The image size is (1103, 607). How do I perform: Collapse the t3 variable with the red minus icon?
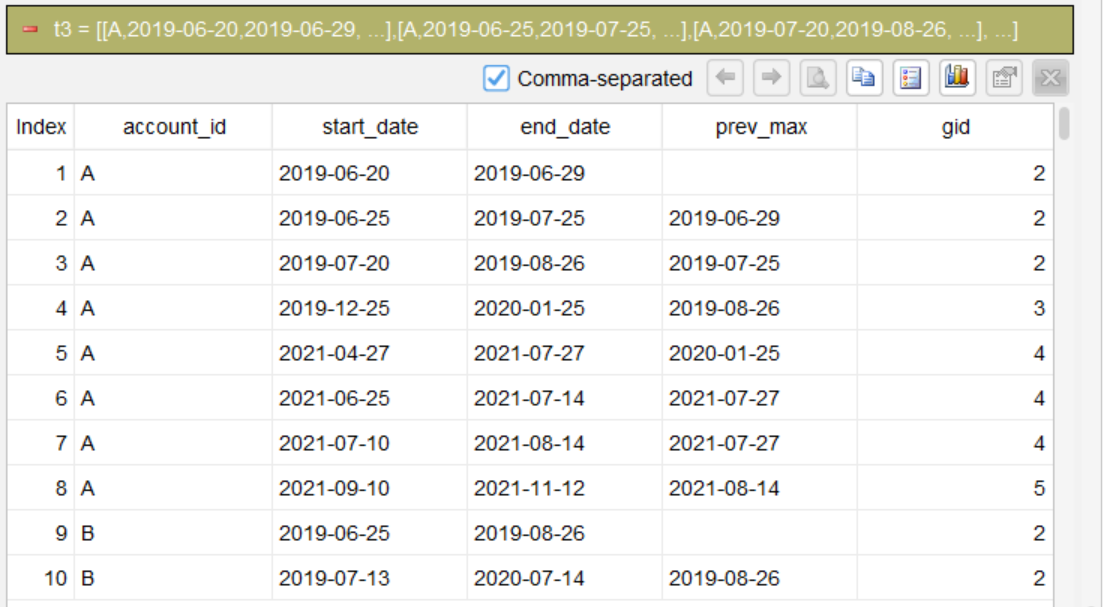(x=30, y=30)
